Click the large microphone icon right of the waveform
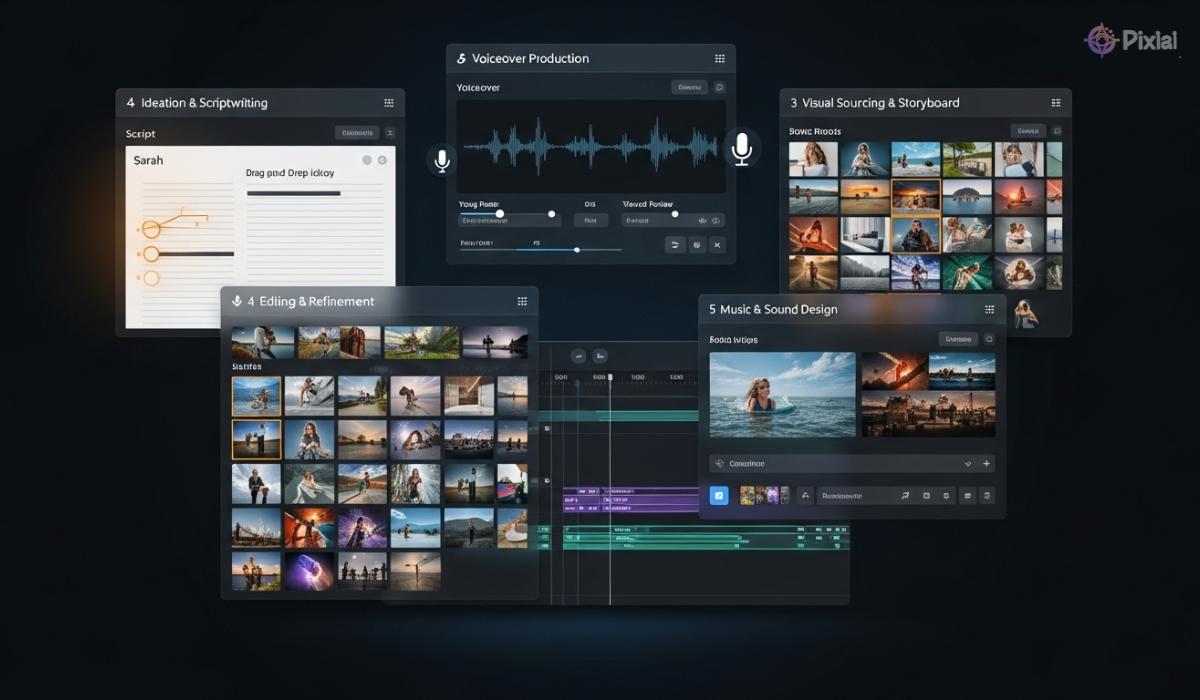The height and width of the screenshot is (700, 1200). coord(741,149)
